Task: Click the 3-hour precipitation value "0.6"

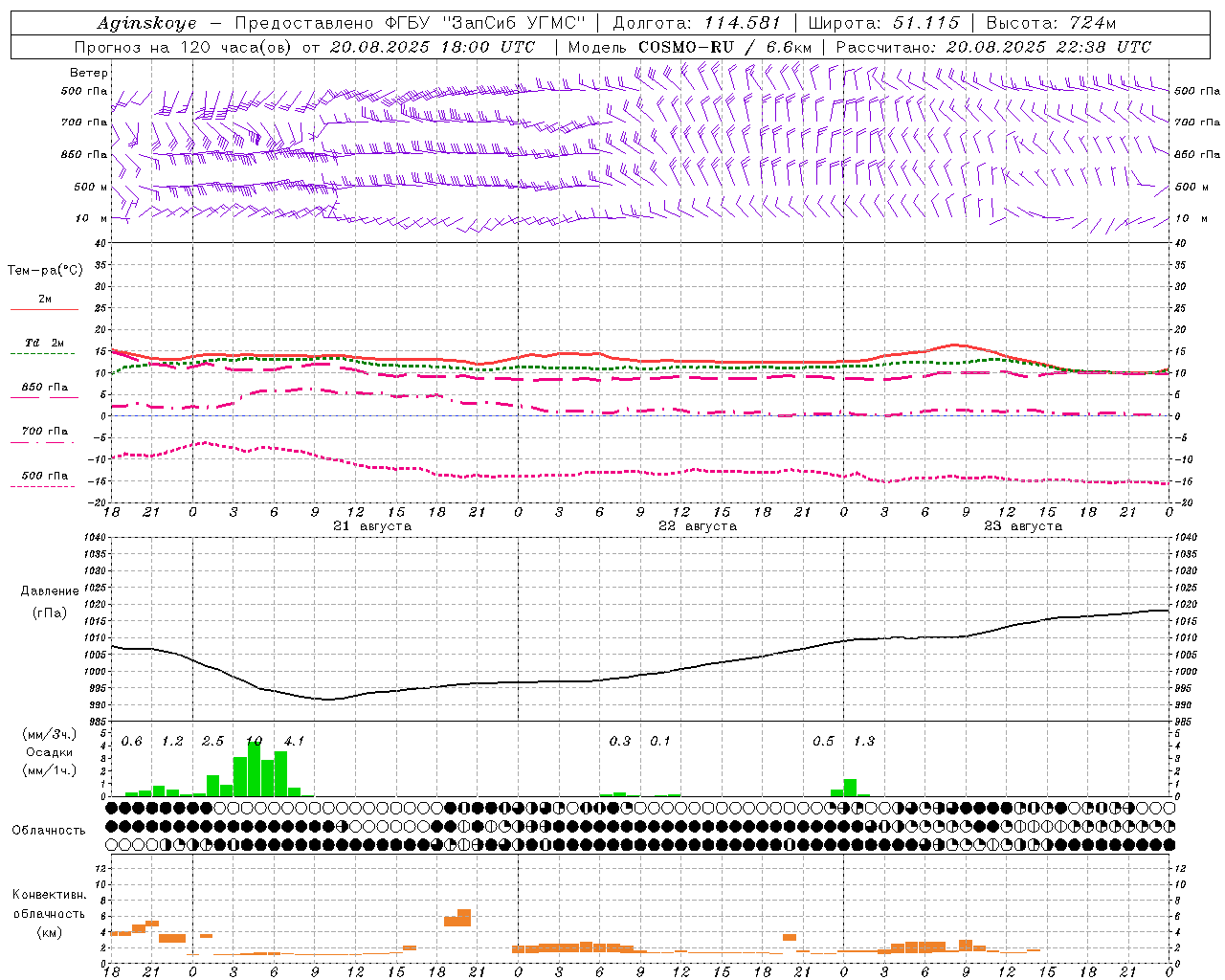Action: click(132, 742)
